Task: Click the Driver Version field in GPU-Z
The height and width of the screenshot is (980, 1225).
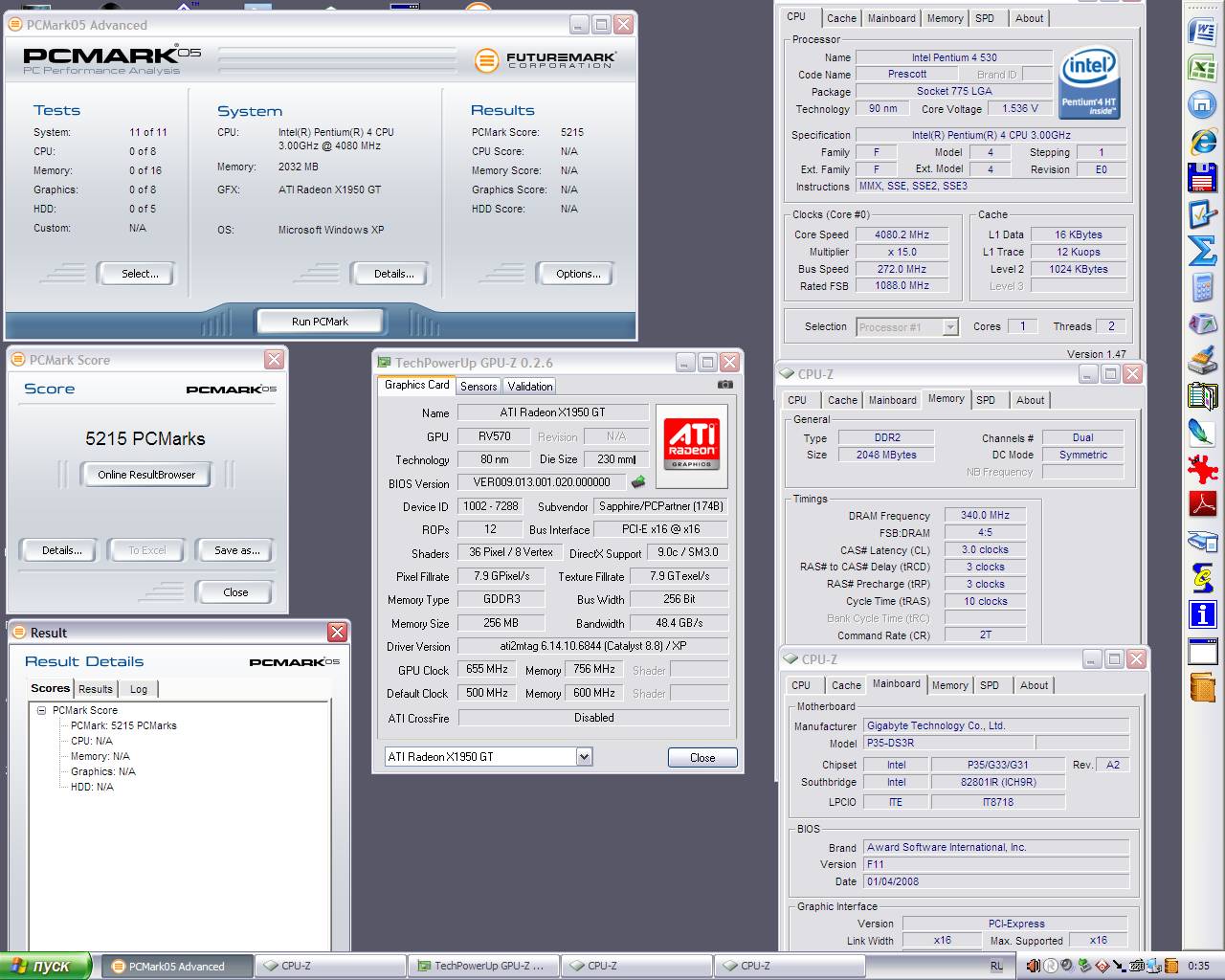Action: [x=593, y=646]
